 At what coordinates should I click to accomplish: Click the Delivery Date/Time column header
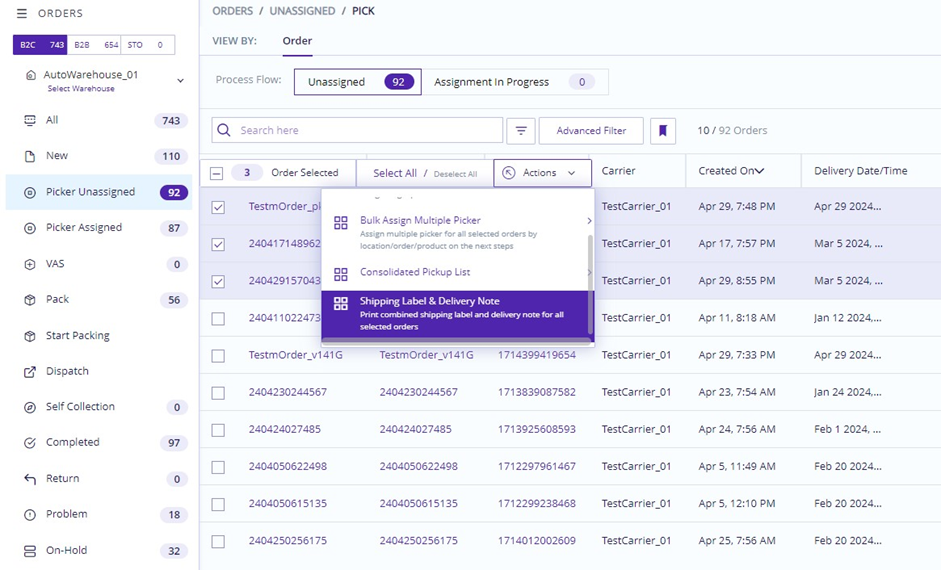tap(861, 171)
